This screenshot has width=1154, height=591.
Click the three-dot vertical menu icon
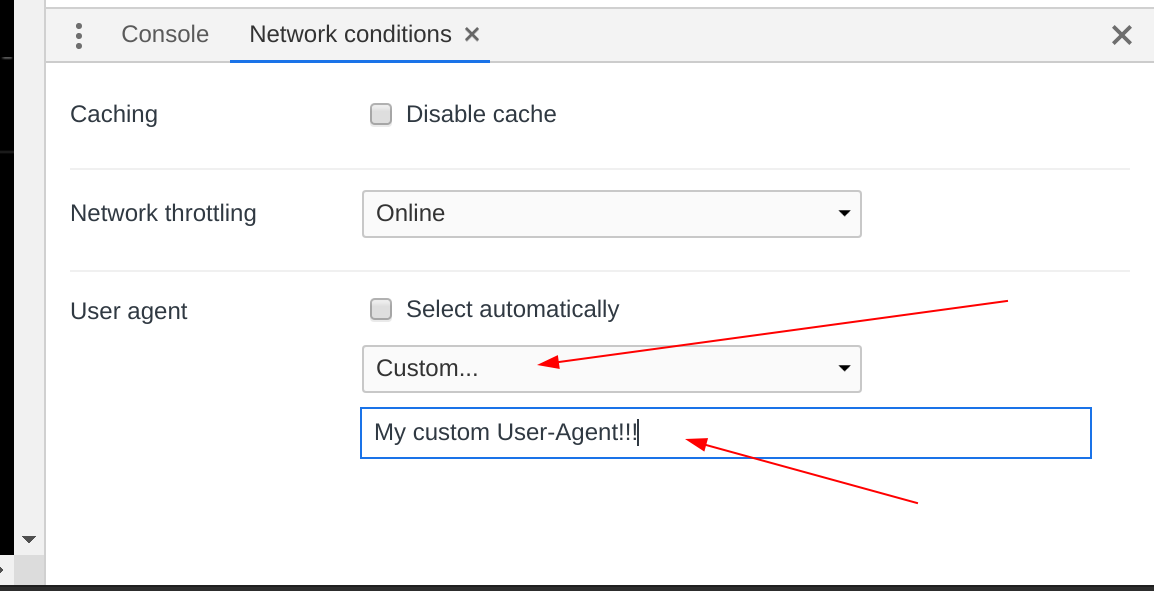click(x=78, y=34)
